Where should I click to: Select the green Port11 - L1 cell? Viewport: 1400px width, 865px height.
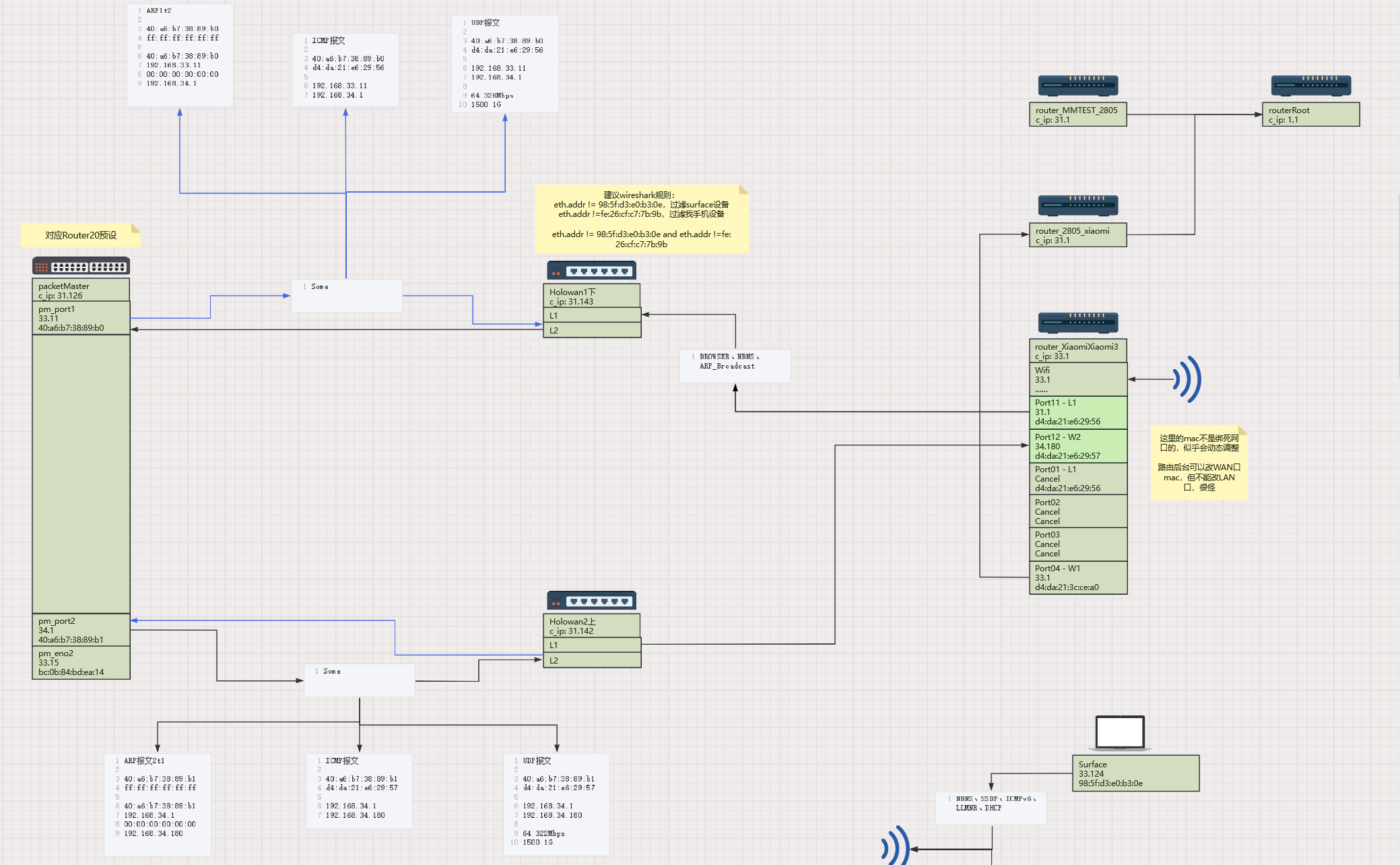click(x=1077, y=412)
